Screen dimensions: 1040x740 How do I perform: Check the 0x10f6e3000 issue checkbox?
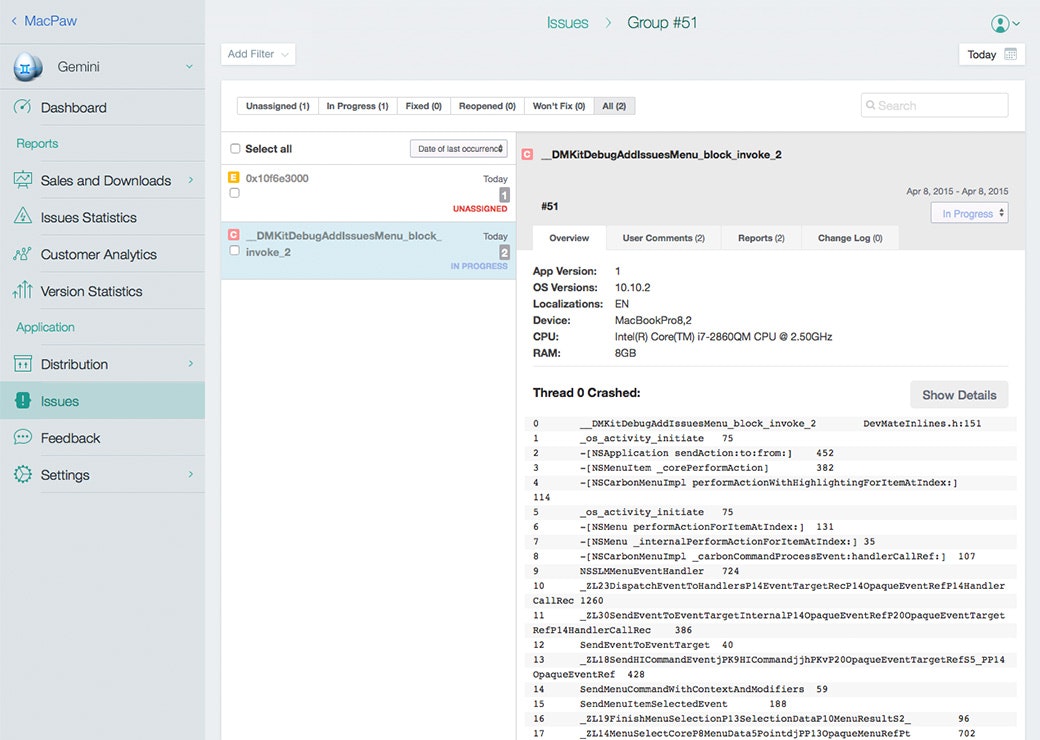234,193
